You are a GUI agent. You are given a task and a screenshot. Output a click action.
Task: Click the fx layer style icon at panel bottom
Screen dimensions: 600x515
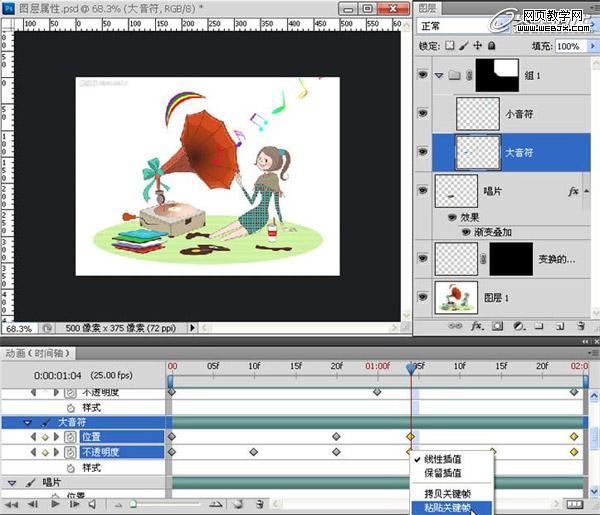click(477, 326)
